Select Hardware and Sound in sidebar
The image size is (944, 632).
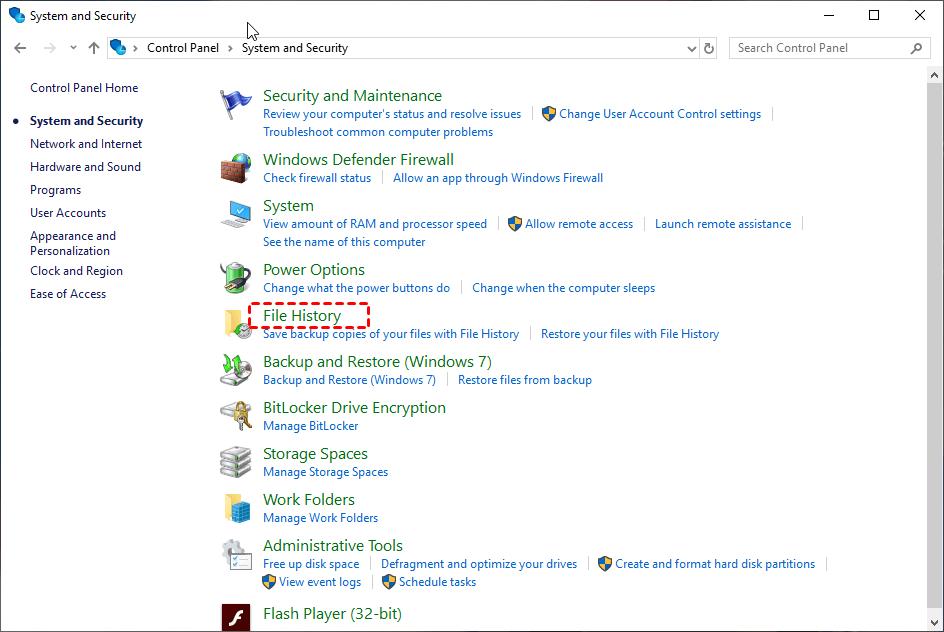pos(85,167)
